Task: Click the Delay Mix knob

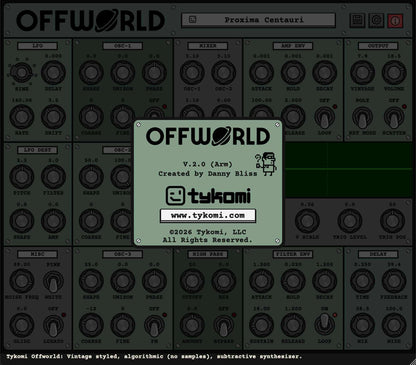Action: pyautogui.click(x=362, y=325)
